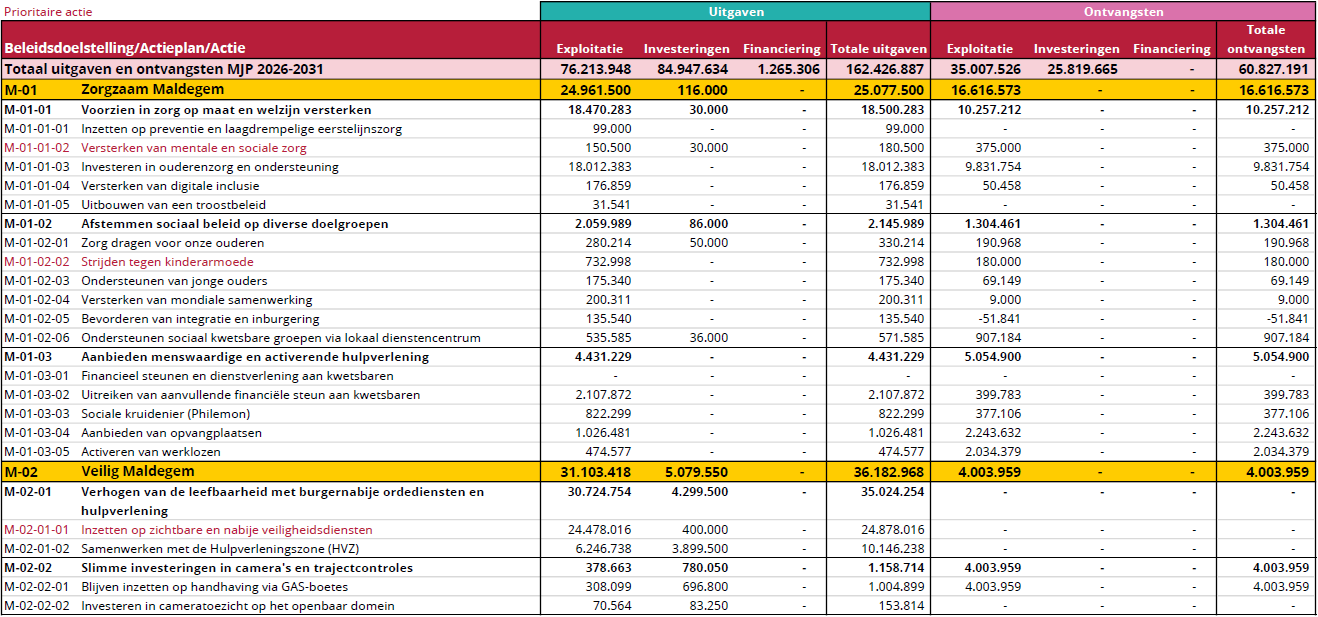
Task: Open 'Inzetten op zichtbare en nabije veiligheidsdiensten'
Action: (x=226, y=530)
